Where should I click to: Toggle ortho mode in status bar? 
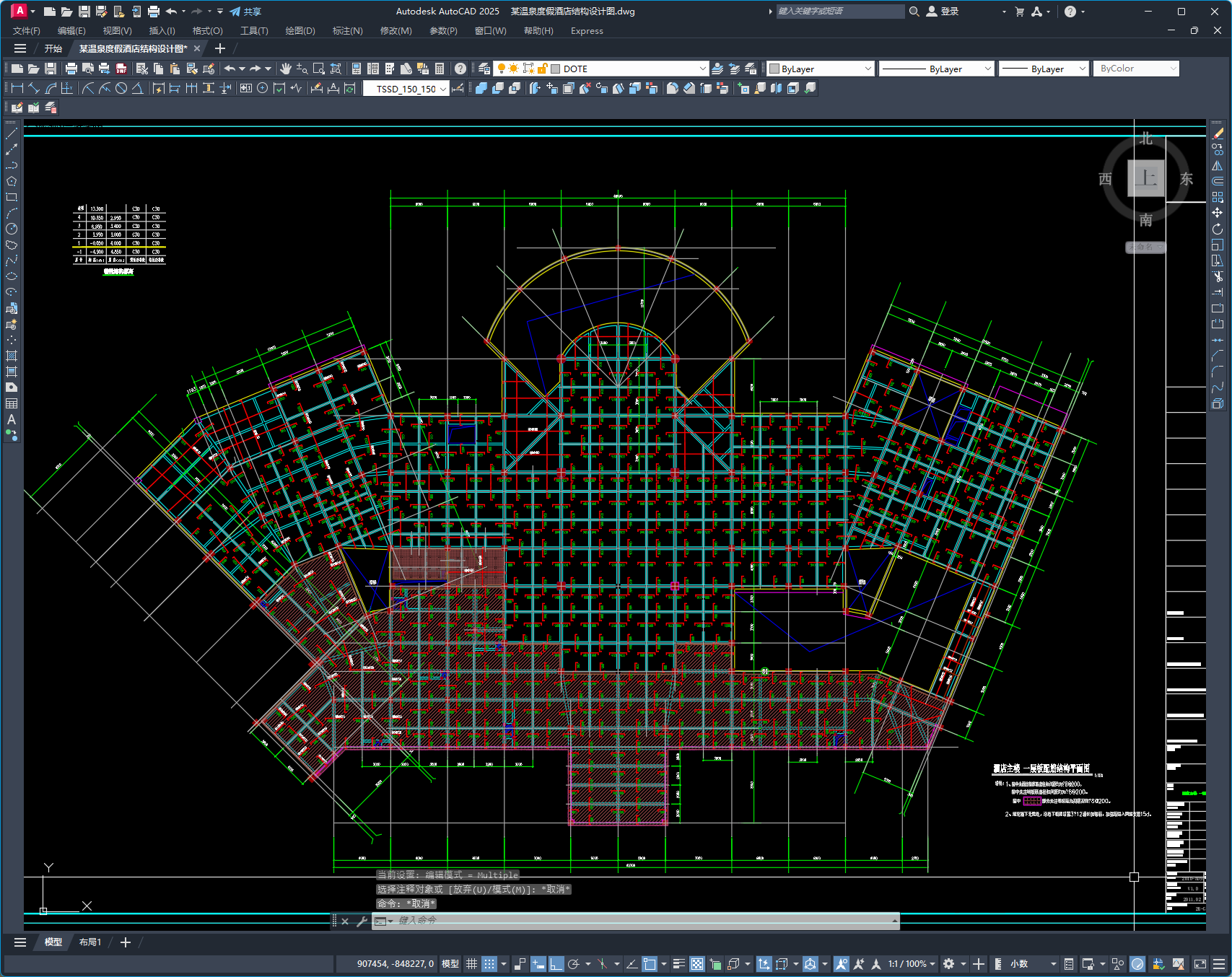pyautogui.click(x=556, y=964)
